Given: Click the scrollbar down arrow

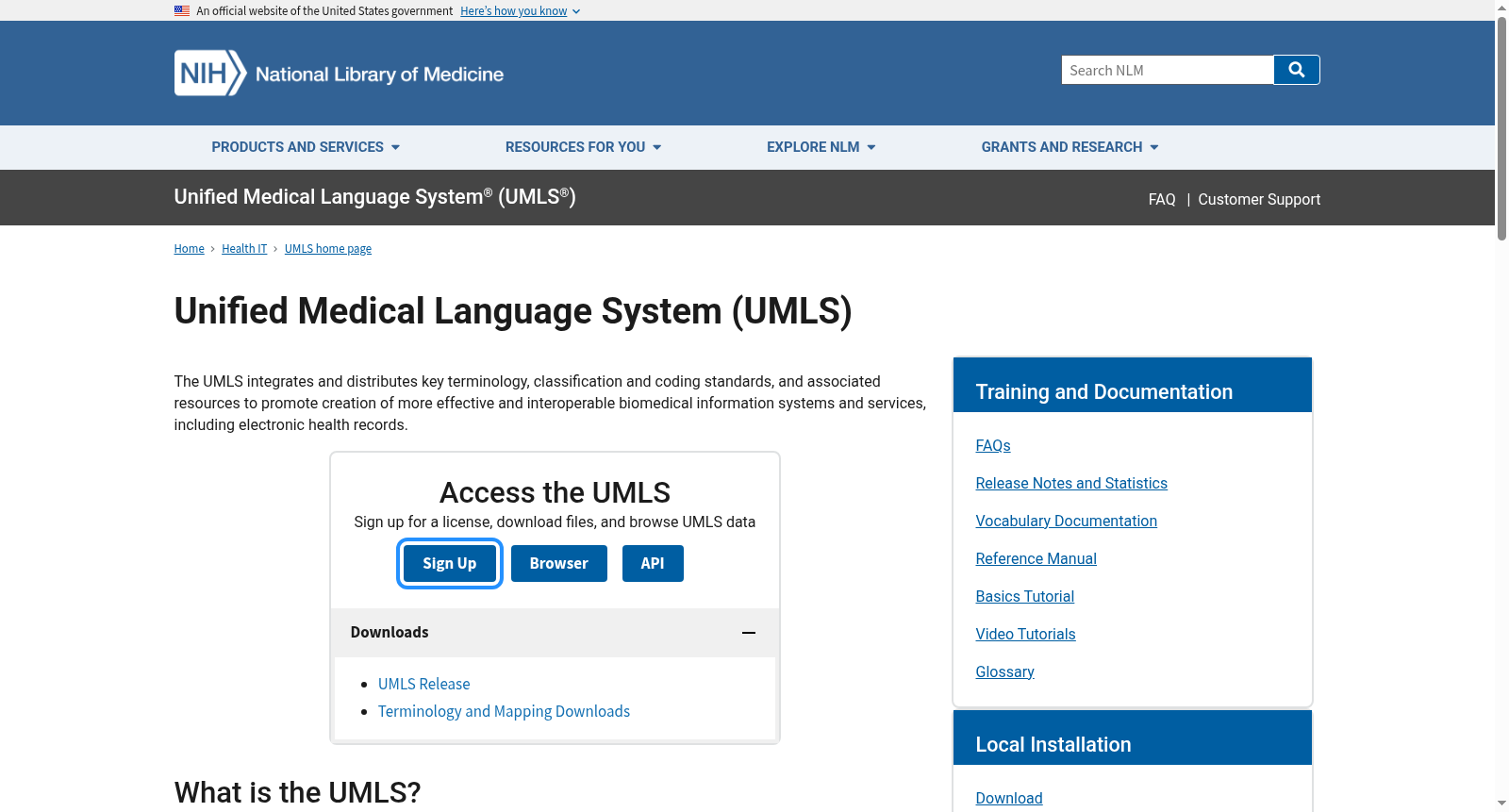Looking at the screenshot, I should click(1501, 804).
